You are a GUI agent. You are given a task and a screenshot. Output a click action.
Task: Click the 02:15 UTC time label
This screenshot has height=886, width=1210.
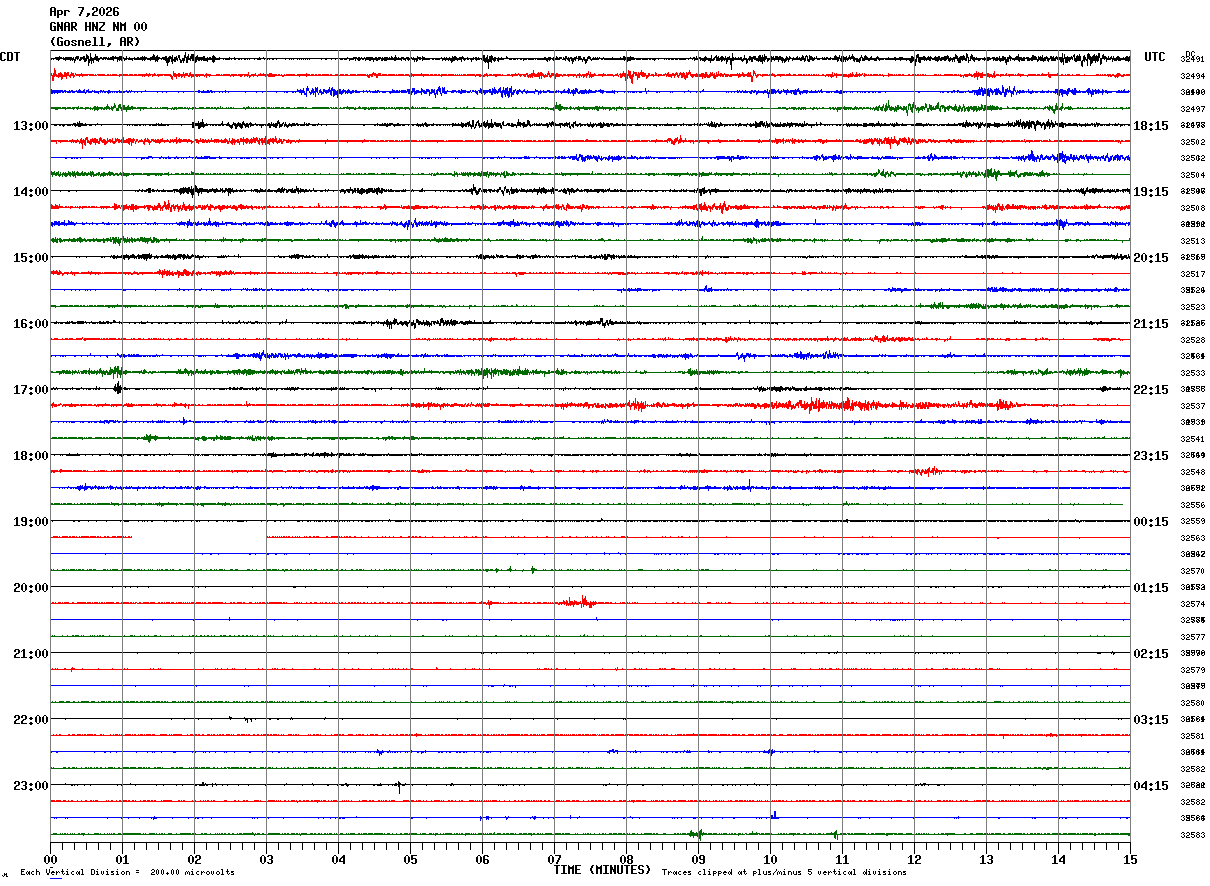[1151, 654]
